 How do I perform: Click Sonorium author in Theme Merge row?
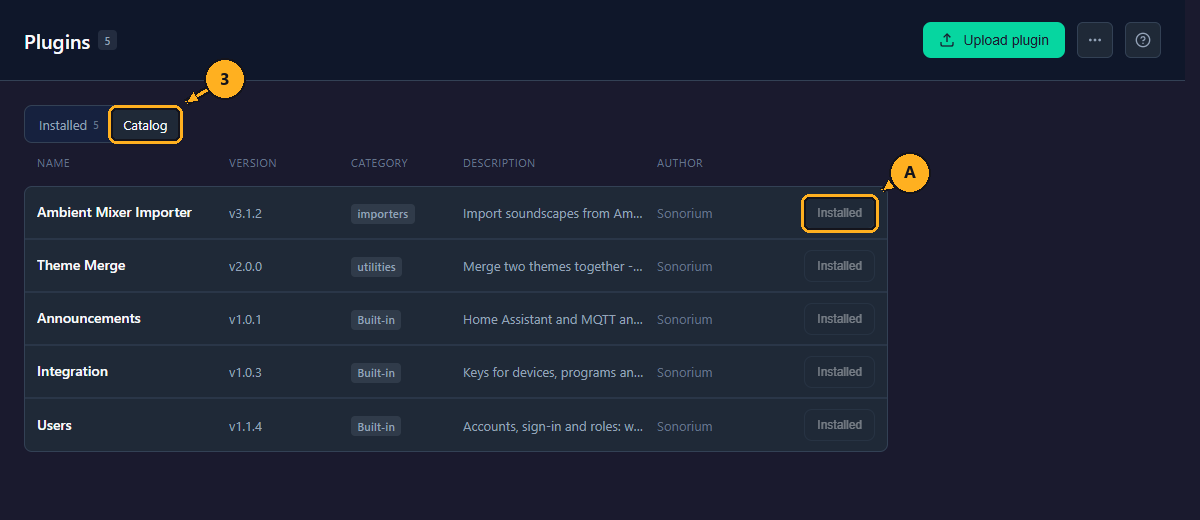[685, 267]
